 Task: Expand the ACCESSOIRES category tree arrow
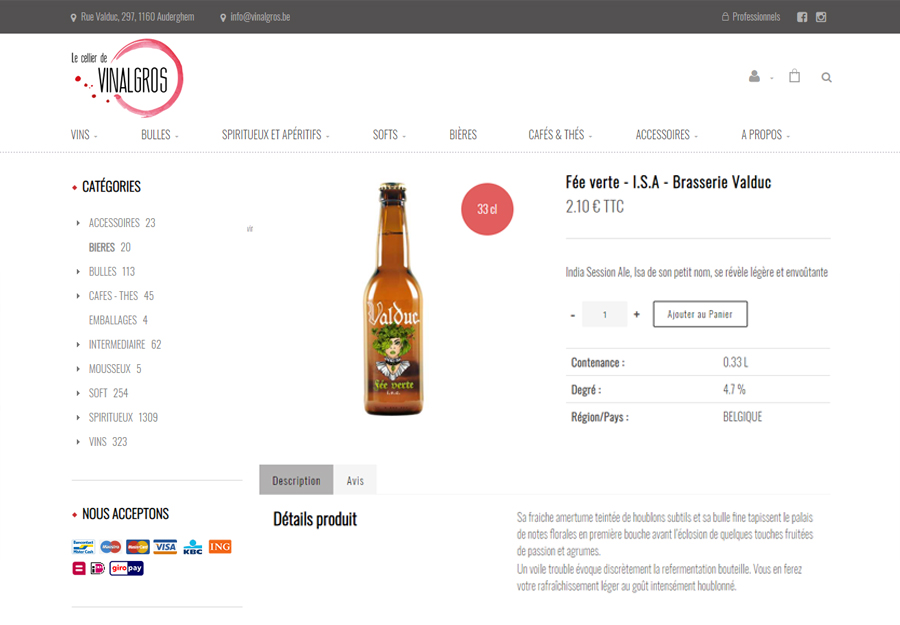(x=78, y=223)
